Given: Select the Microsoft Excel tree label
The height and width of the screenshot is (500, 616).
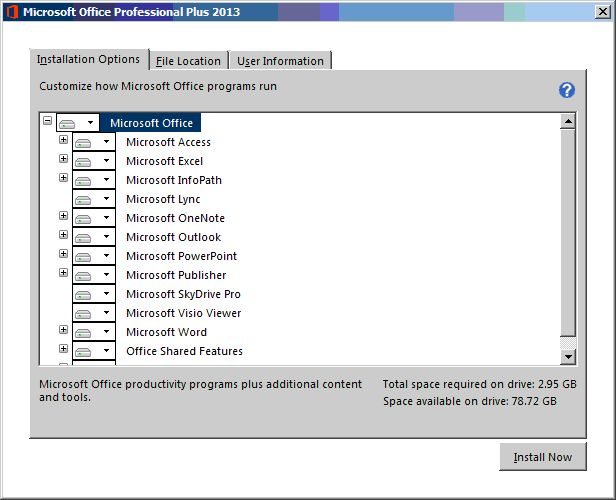Looking at the screenshot, I should coord(165,161).
